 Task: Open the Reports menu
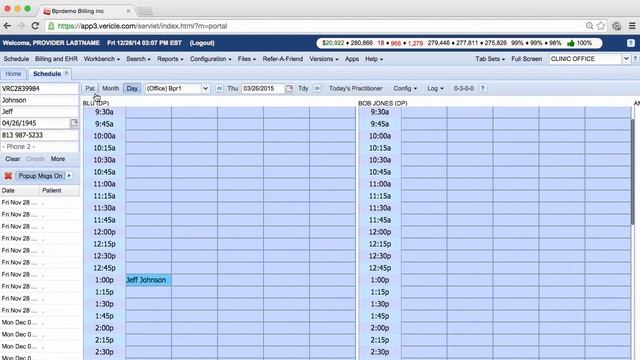[170, 59]
